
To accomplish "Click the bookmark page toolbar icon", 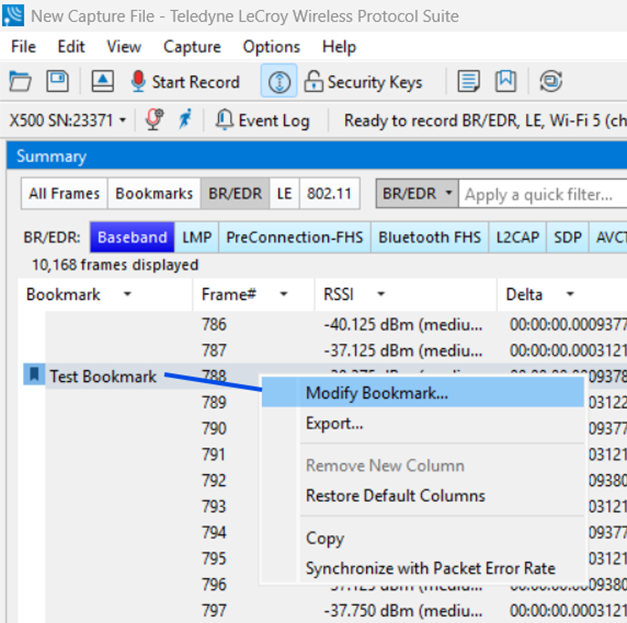I will [506, 82].
